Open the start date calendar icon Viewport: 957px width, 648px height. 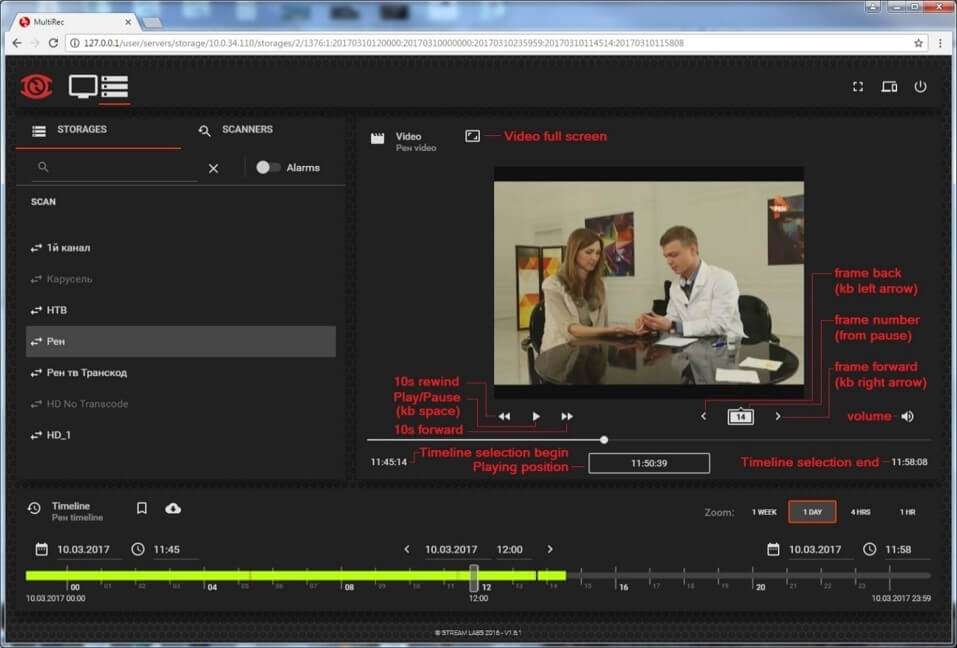click(42, 549)
